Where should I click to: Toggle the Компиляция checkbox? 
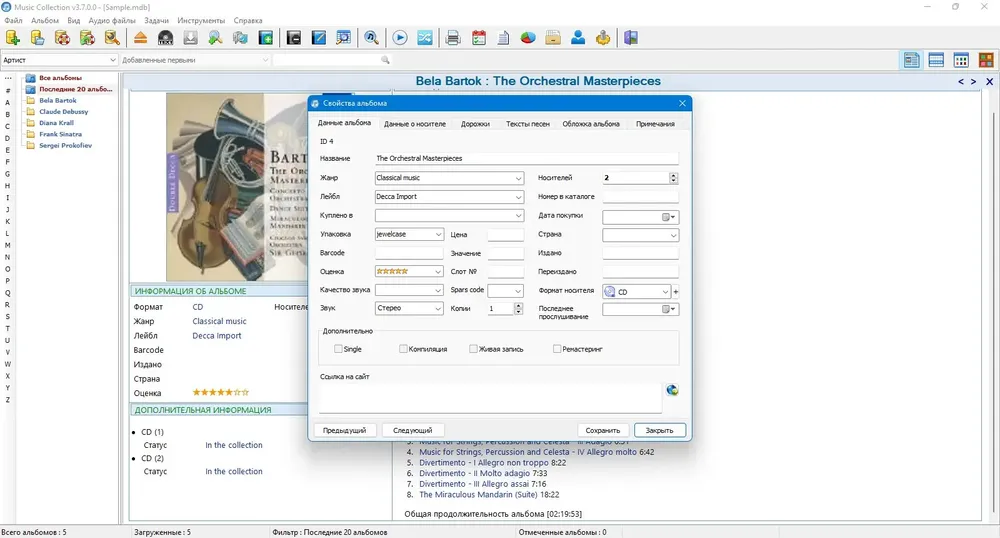tap(403, 349)
